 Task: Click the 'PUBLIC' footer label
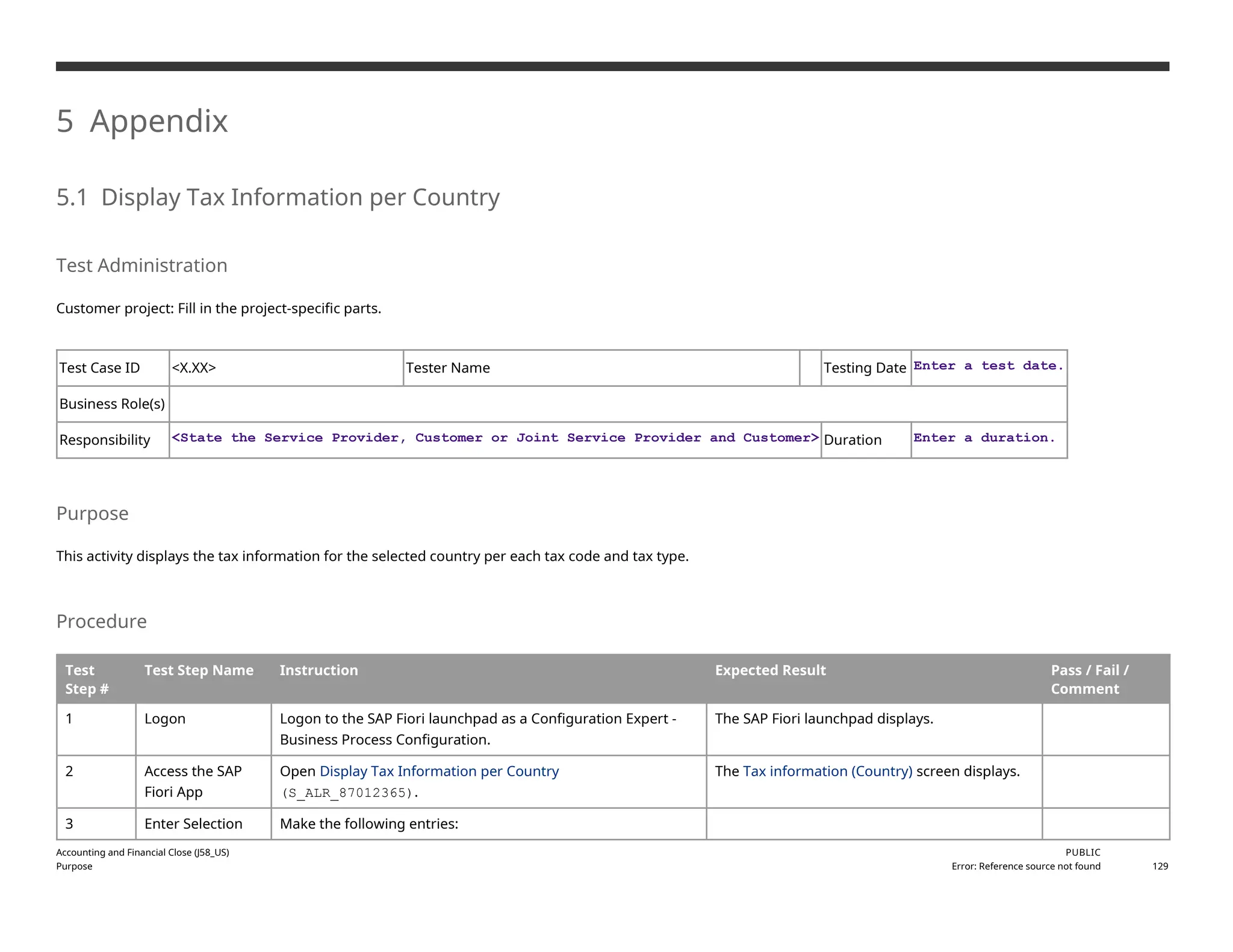[x=1082, y=852]
